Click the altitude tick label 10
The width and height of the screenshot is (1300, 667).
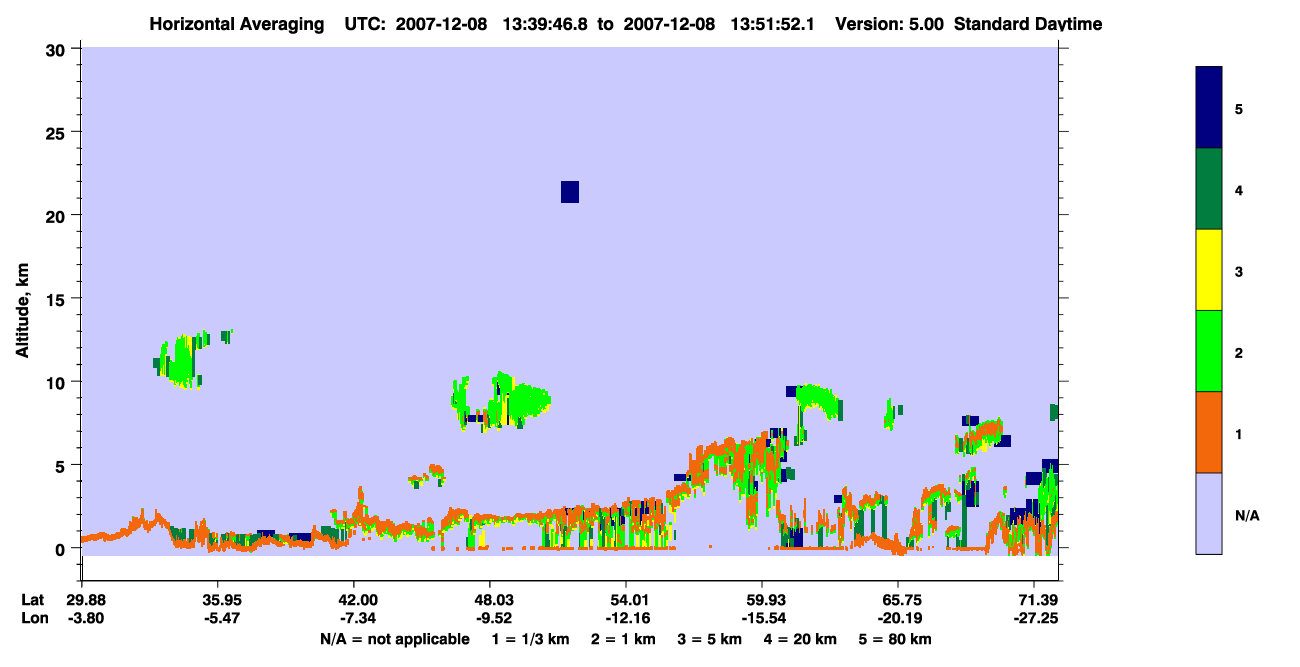58,382
